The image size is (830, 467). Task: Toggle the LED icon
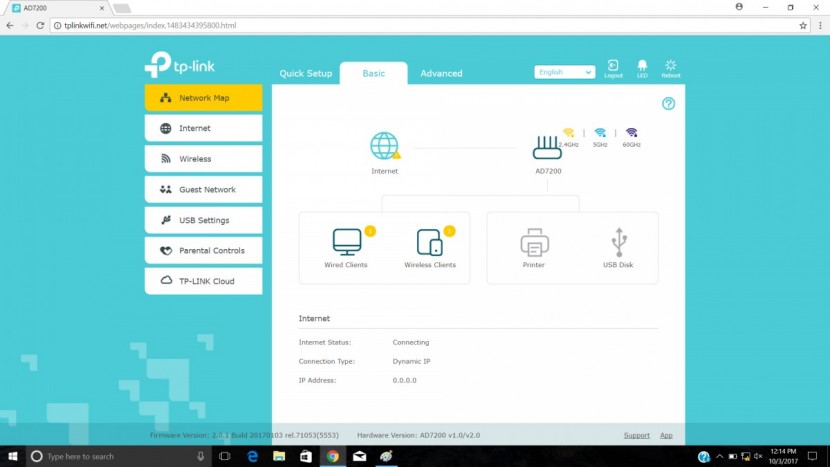coord(642,68)
